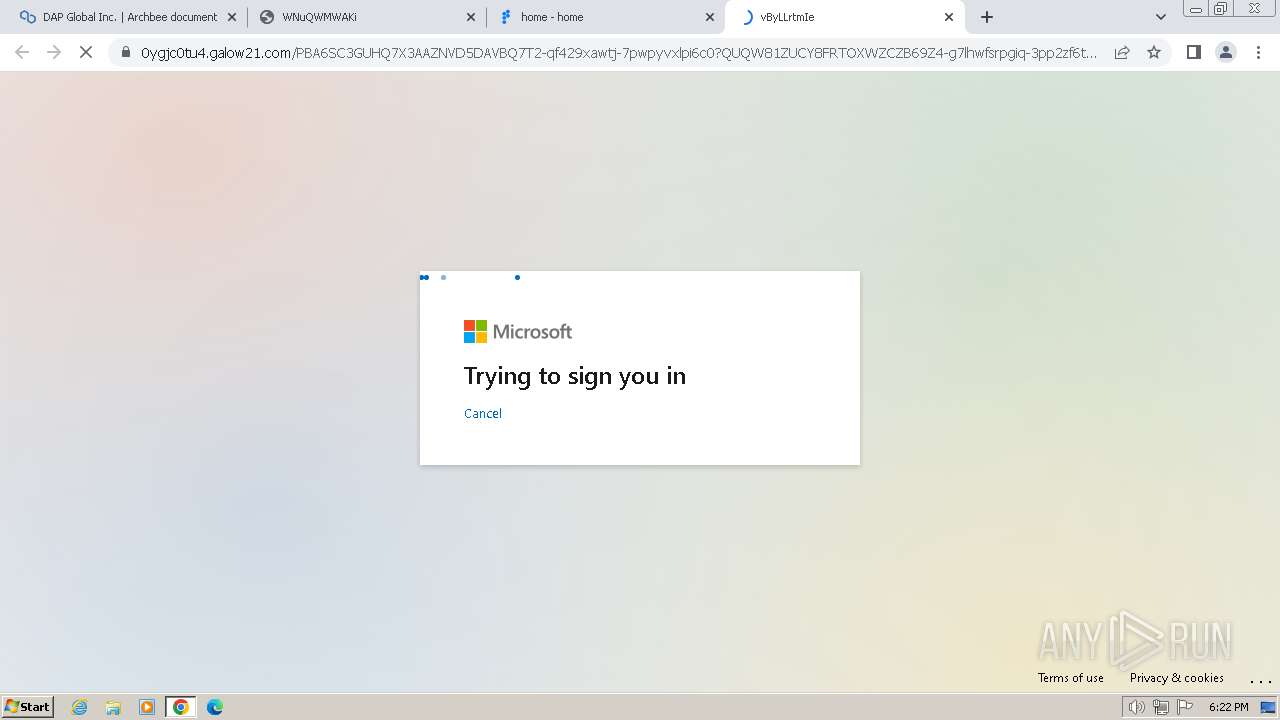
Task: Show desktop via tray monitor icon
Action: (x=1268, y=707)
